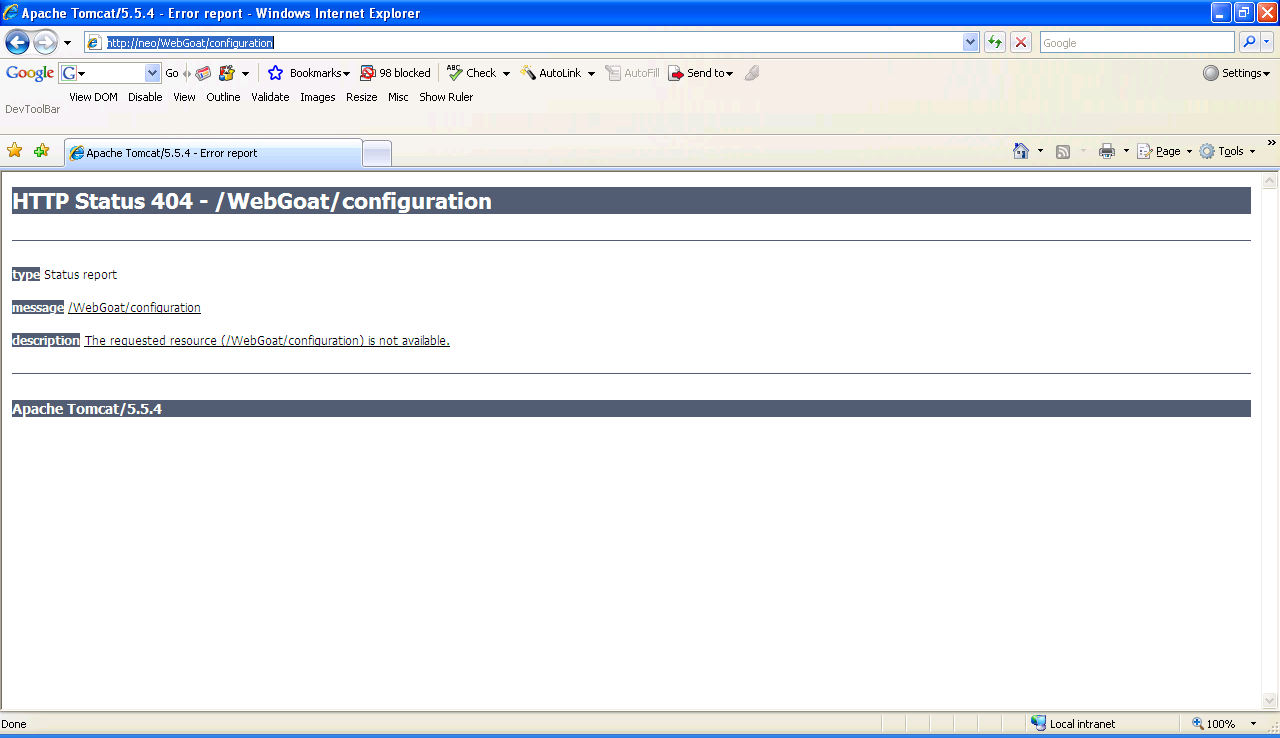Select the Apache Tomcat Error report tab

tap(212, 153)
